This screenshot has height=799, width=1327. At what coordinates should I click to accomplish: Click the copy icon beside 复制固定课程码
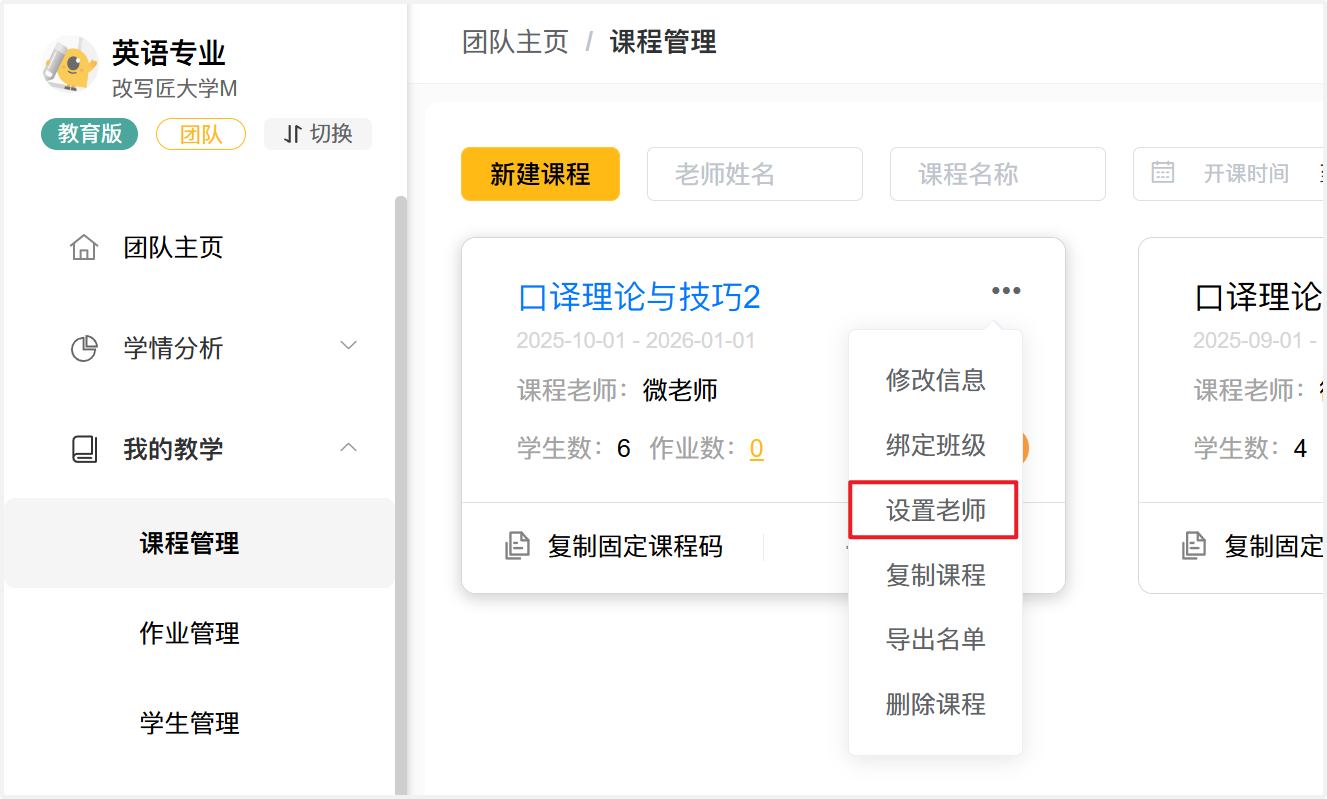[x=517, y=546]
